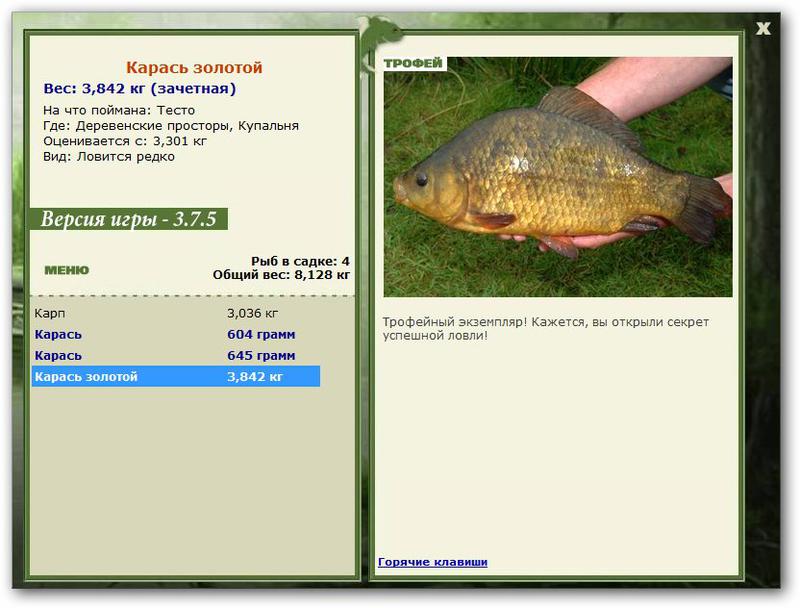Select the highlighted Карась золотой row

[x=176, y=376]
